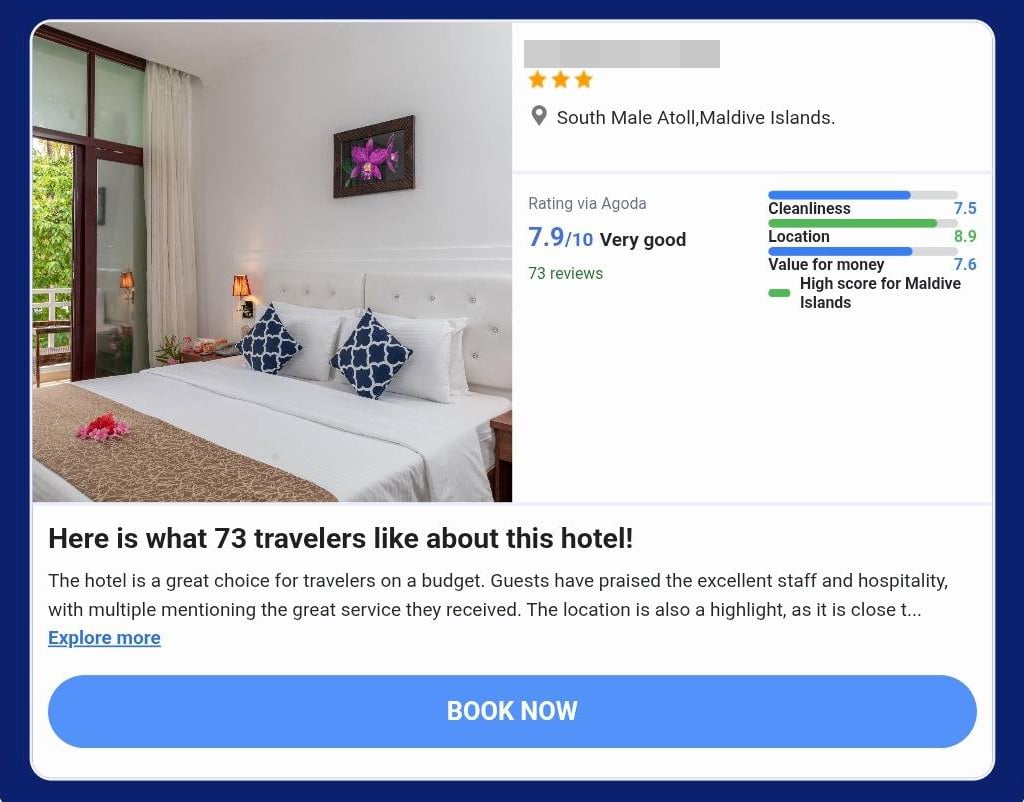
Task: Click the 7.9/10 rating score
Action: pos(560,238)
